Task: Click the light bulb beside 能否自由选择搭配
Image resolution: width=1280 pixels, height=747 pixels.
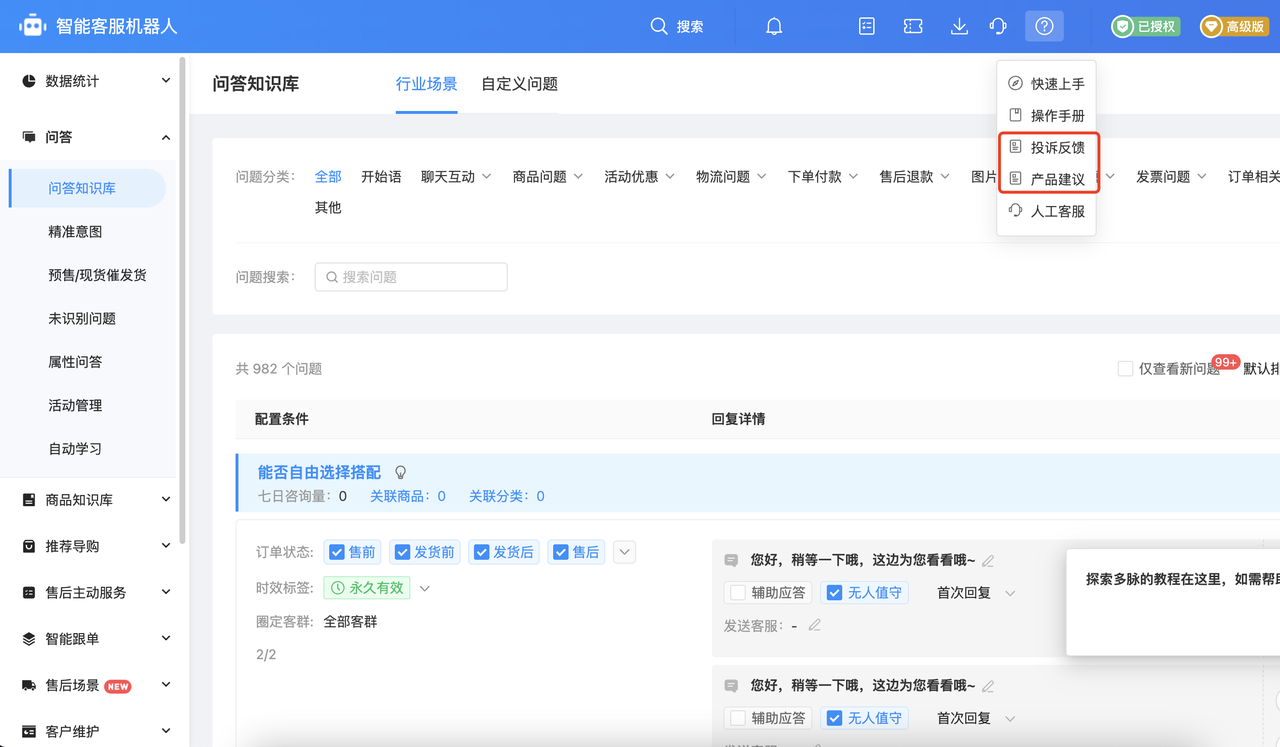Action: pyautogui.click(x=401, y=472)
